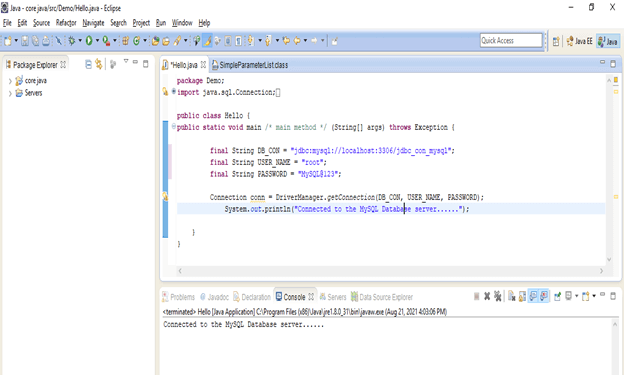Image resolution: width=624 pixels, height=375 pixels.
Task: Toggle Link with Editor in Package Explorer
Action: click(99, 64)
